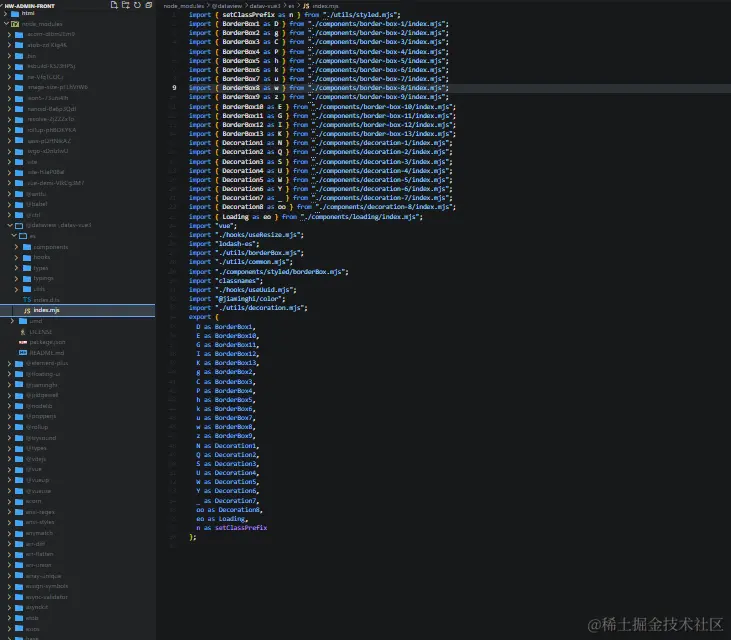Select the array-unique folder row

pyautogui.click(x=77, y=576)
